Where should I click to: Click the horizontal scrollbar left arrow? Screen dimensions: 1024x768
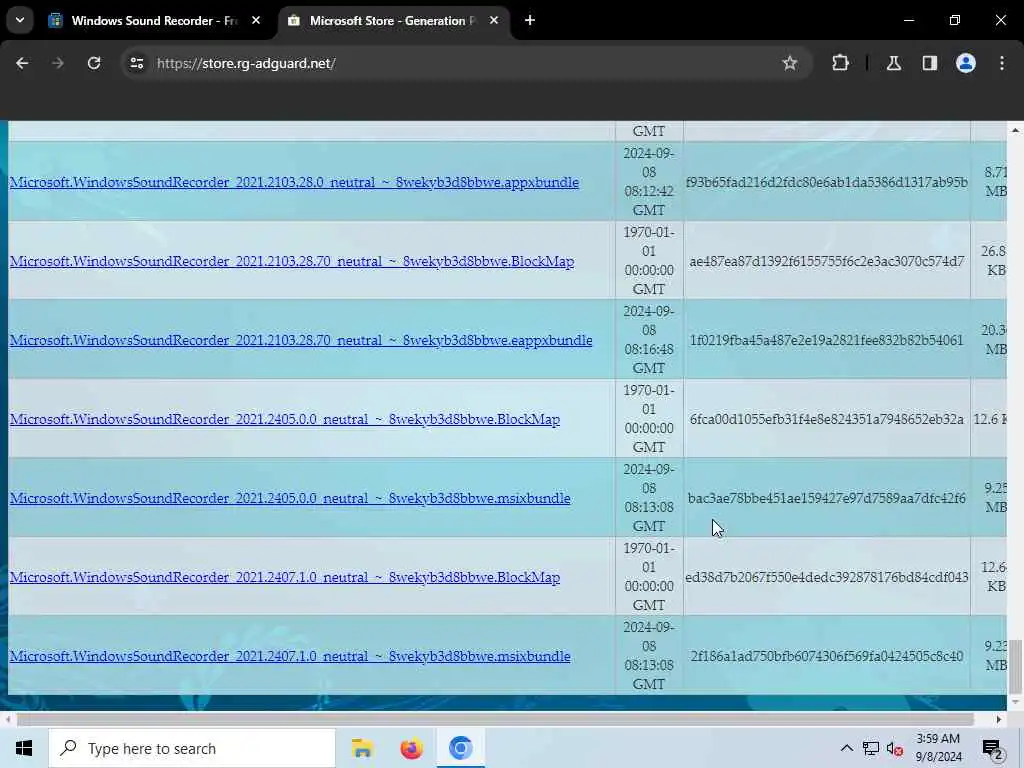click(x=8, y=720)
